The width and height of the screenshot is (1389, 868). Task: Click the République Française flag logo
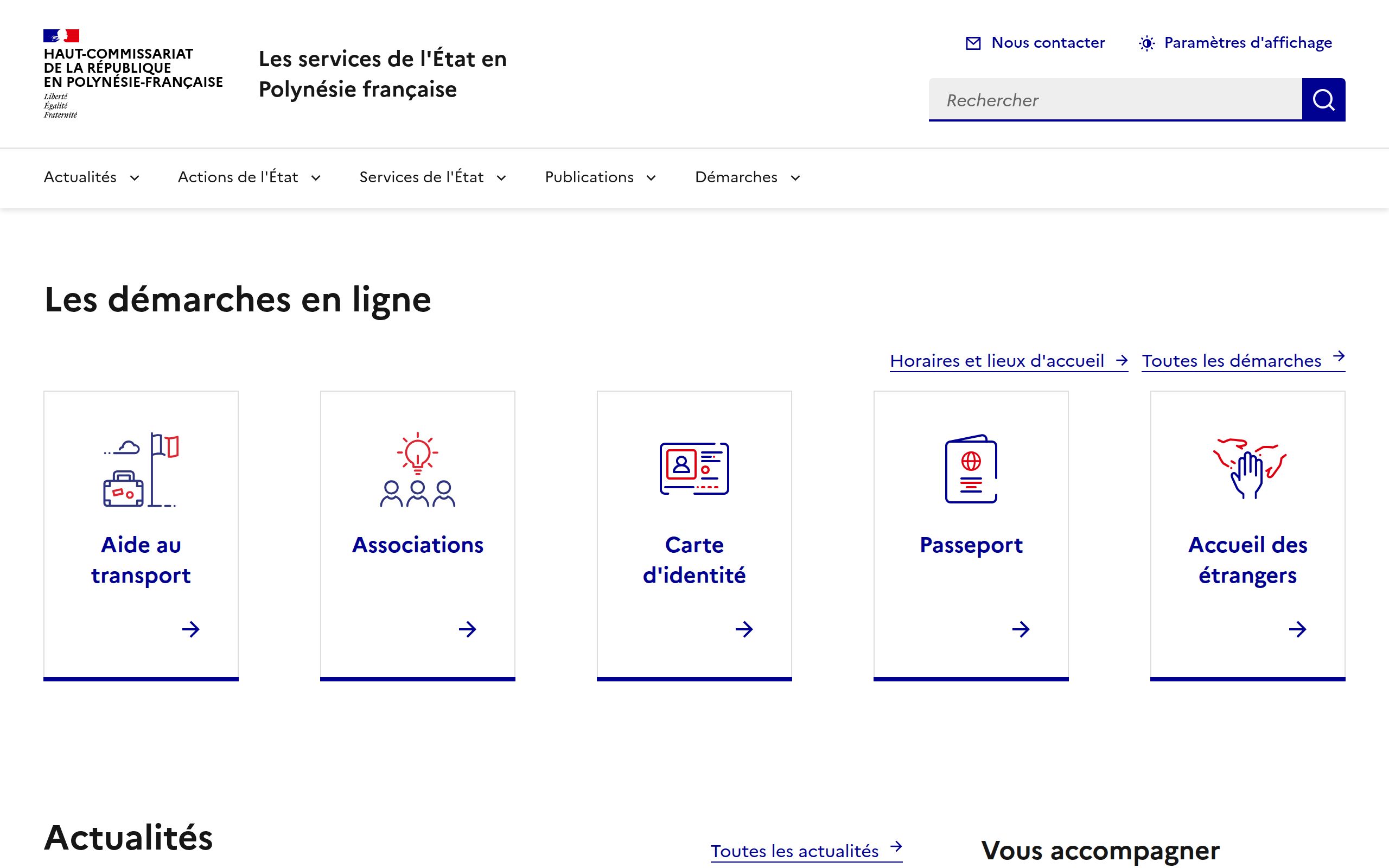[x=61, y=36]
